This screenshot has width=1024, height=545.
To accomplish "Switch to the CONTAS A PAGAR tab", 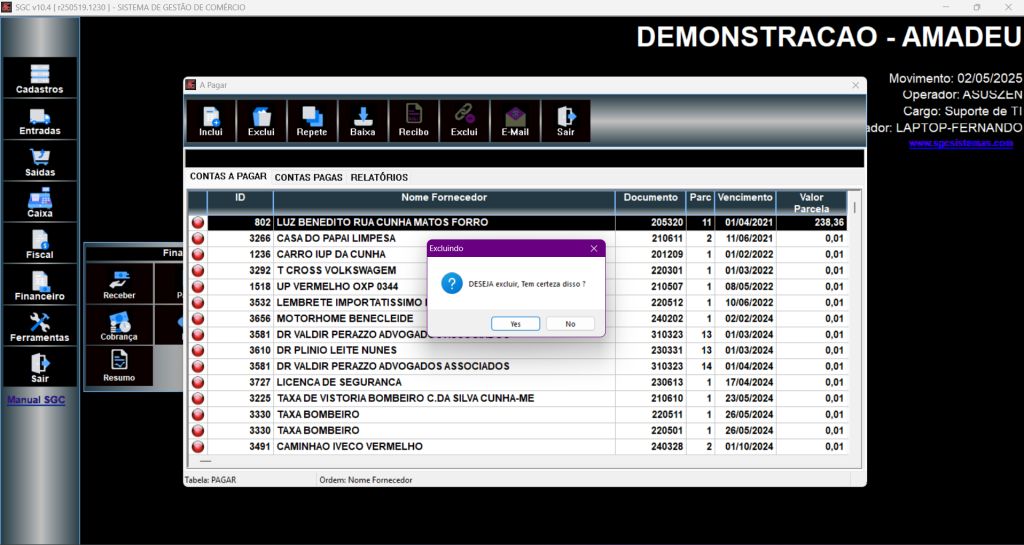I will [228, 176].
